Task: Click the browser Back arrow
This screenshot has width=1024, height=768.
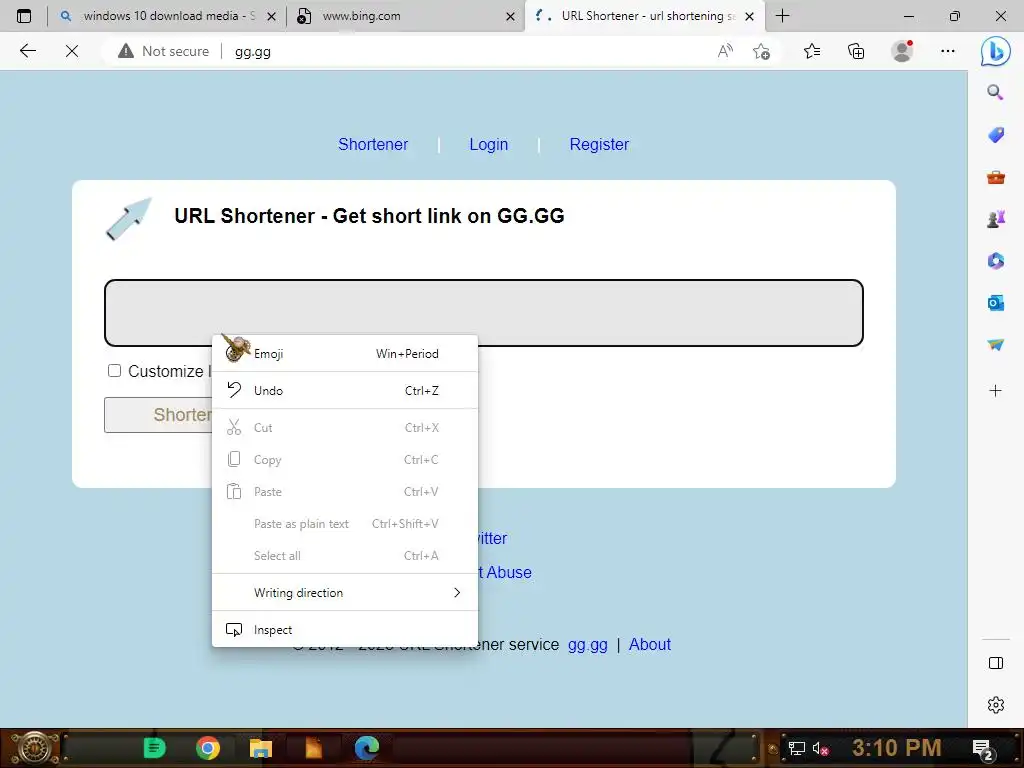Action: click(x=27, y=51)
